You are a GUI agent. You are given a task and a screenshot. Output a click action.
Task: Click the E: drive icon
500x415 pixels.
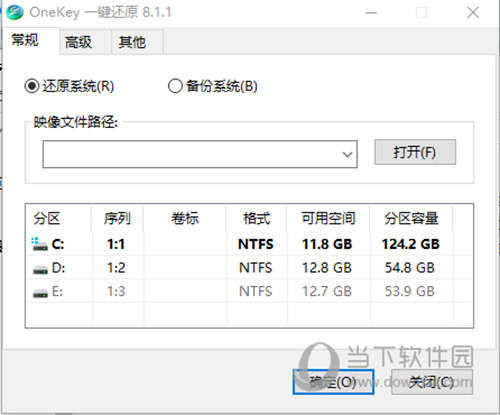[x=40, y=293]
